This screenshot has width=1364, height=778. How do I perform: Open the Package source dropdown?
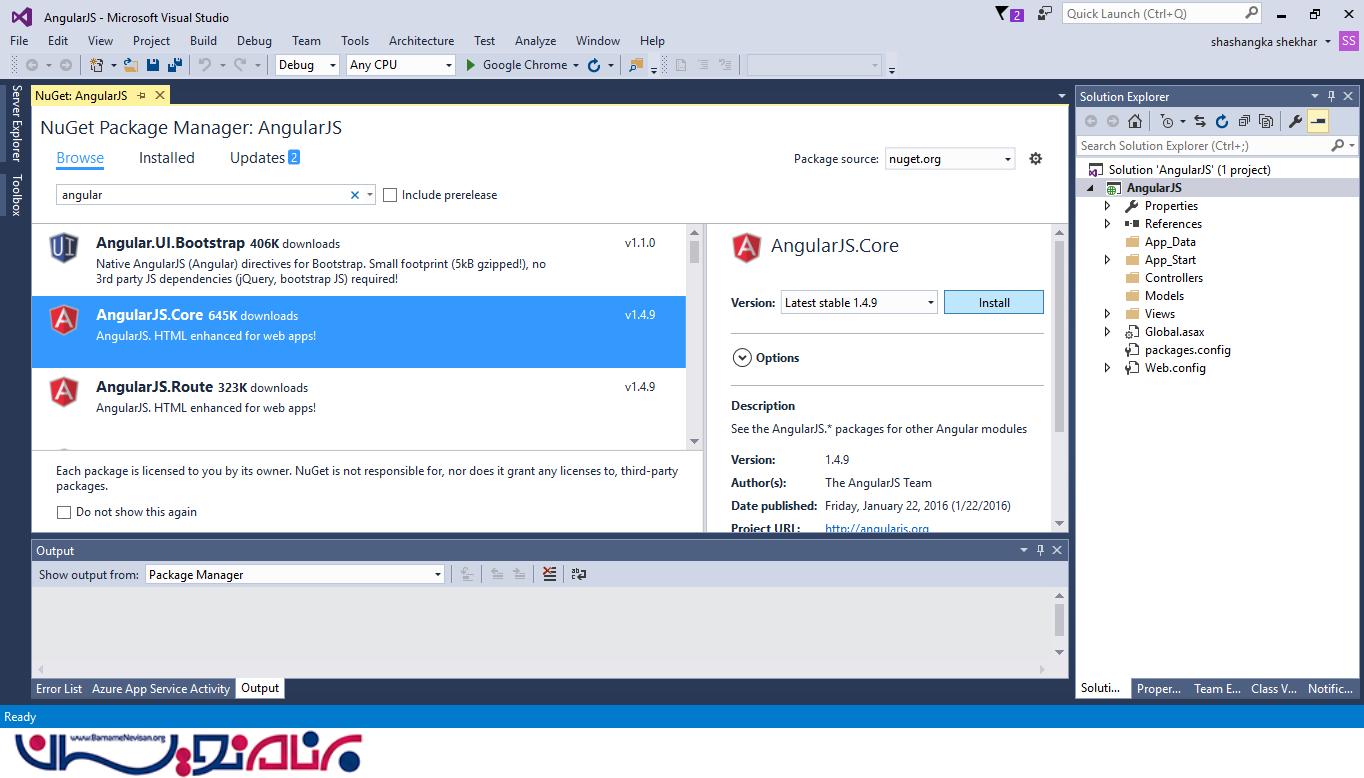coord(1007,159)
